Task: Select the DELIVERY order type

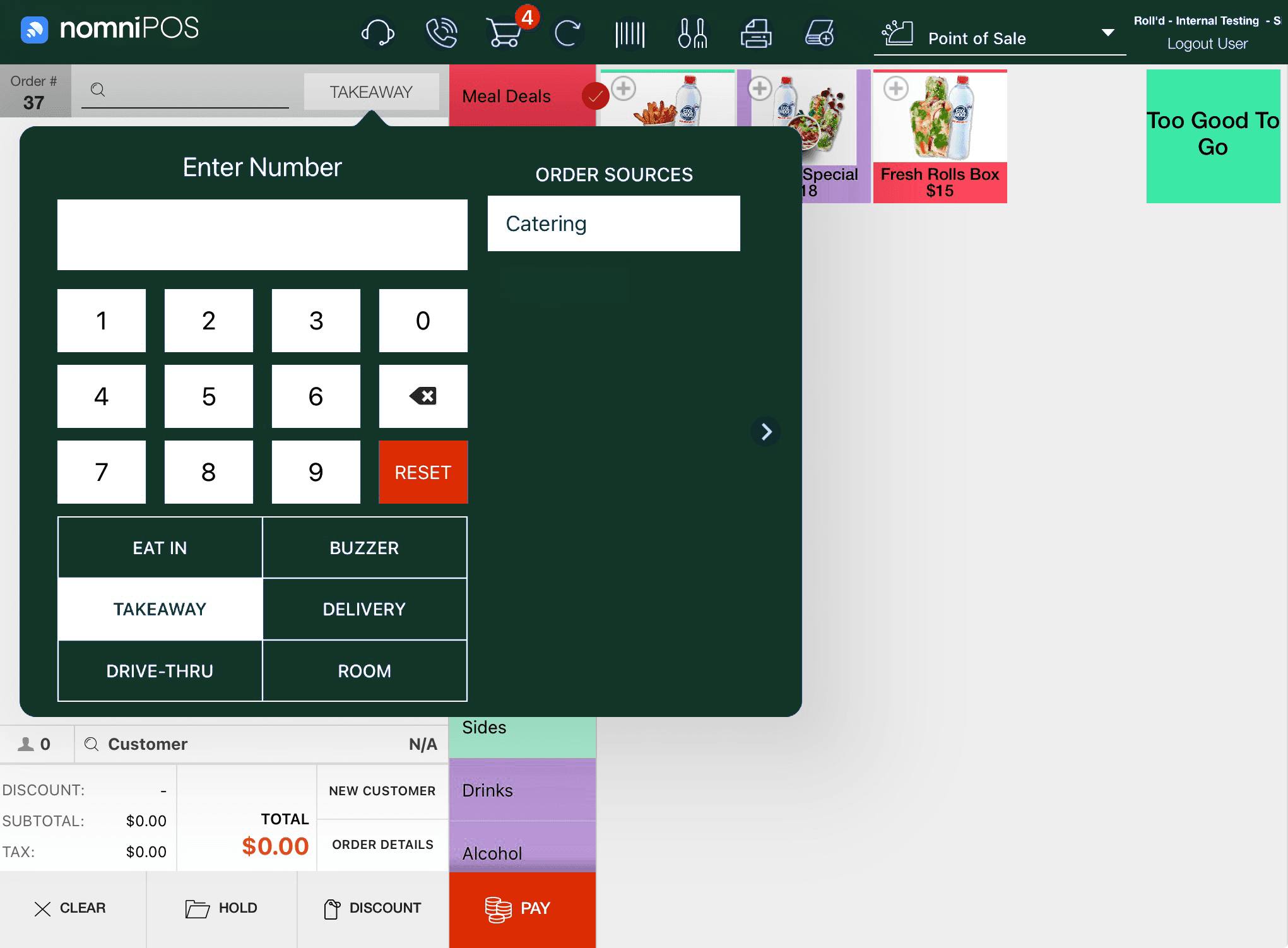Action: coord(364,609)
